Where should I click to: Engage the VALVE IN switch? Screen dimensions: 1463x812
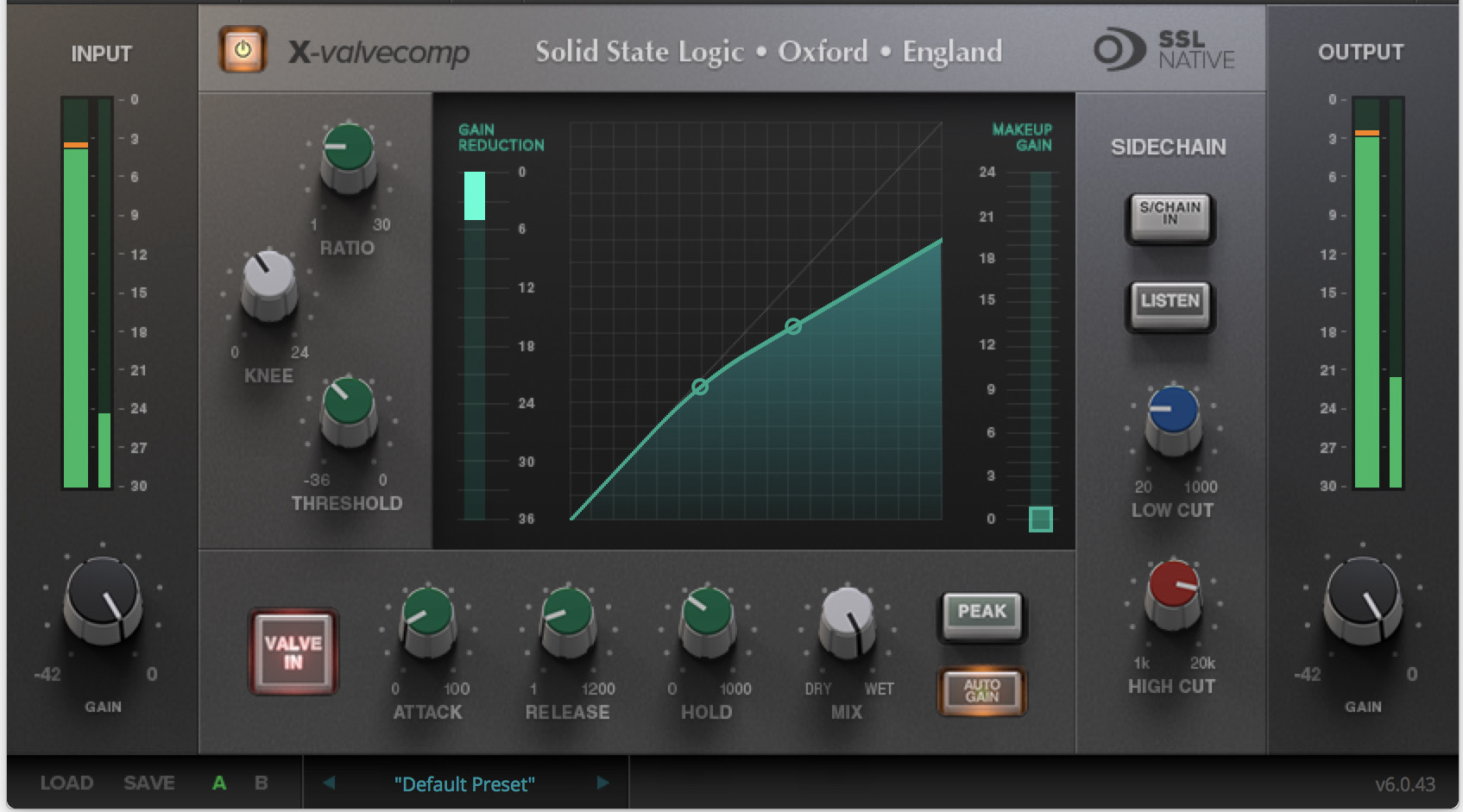[x=293, y=651]
